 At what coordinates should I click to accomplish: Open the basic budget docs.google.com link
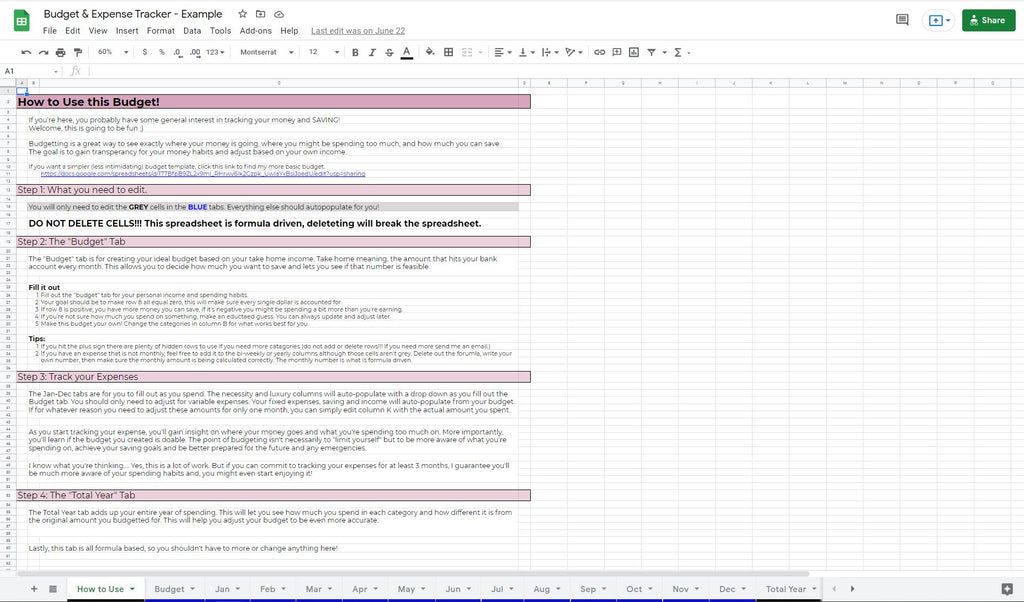(x=202, y=174)
